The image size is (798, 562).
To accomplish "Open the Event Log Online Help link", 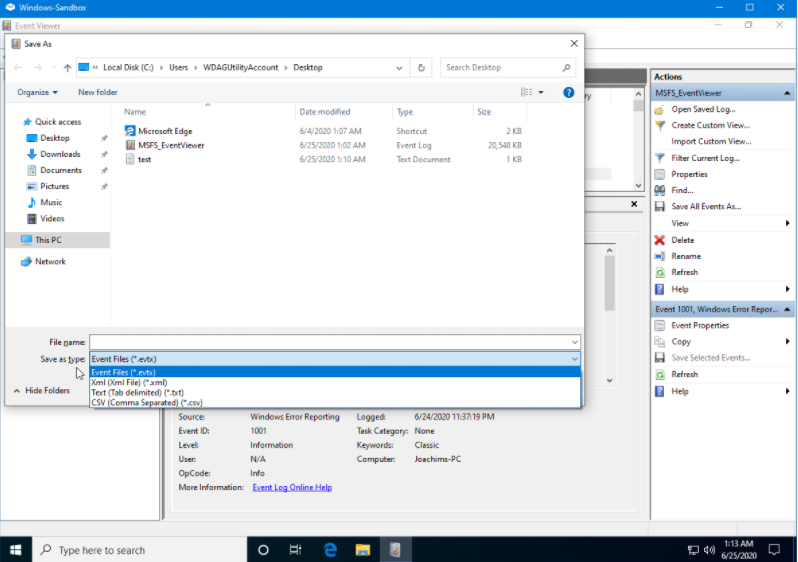I will tap(292, 487).
